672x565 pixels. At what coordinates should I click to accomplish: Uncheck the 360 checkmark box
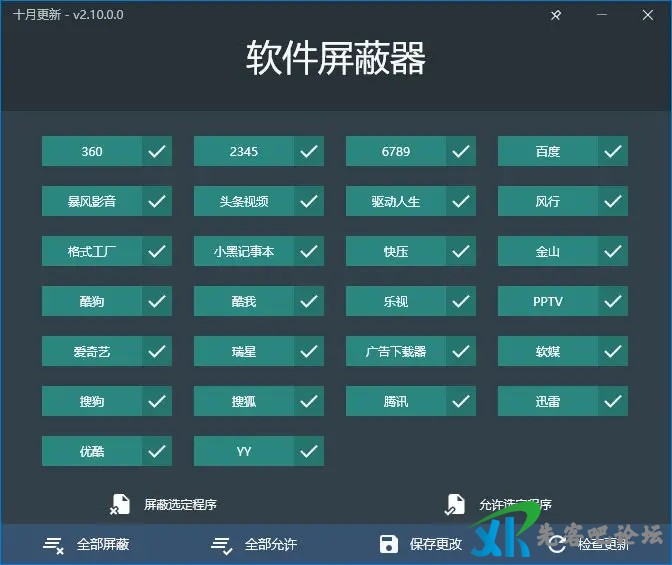(157, 151)
